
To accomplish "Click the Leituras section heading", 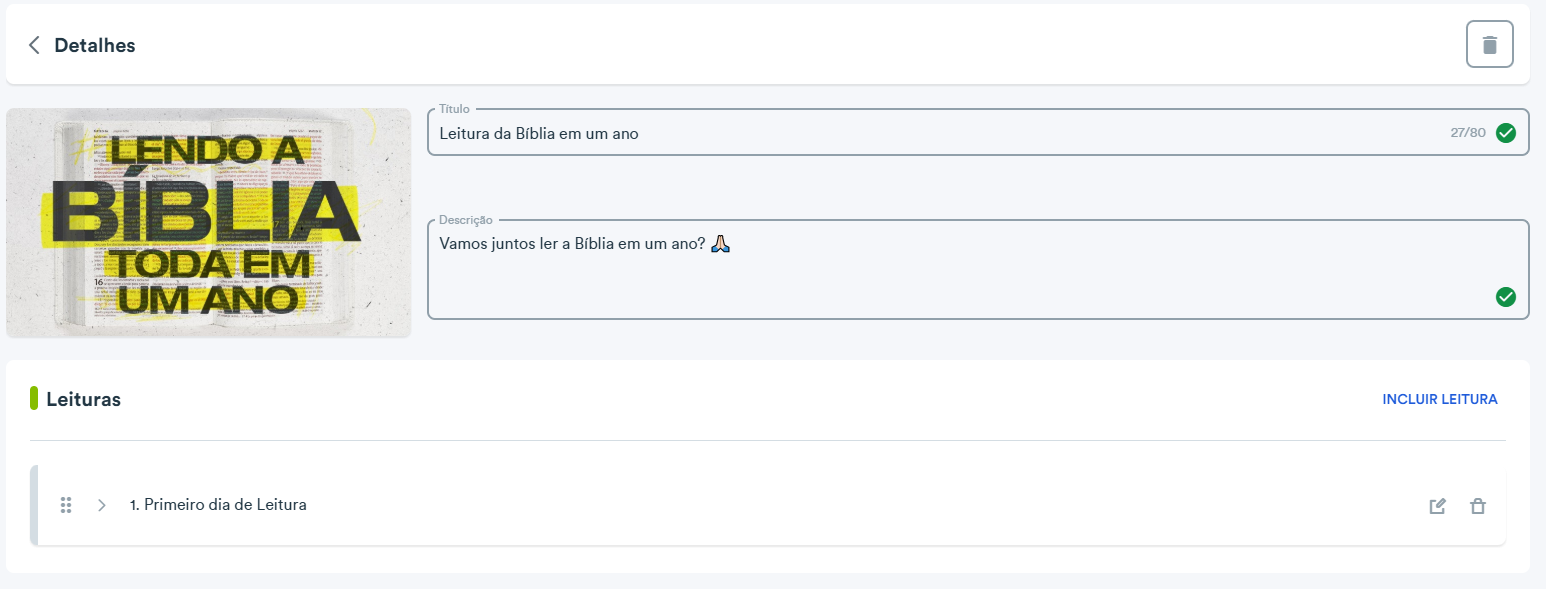I will point(84,399).
